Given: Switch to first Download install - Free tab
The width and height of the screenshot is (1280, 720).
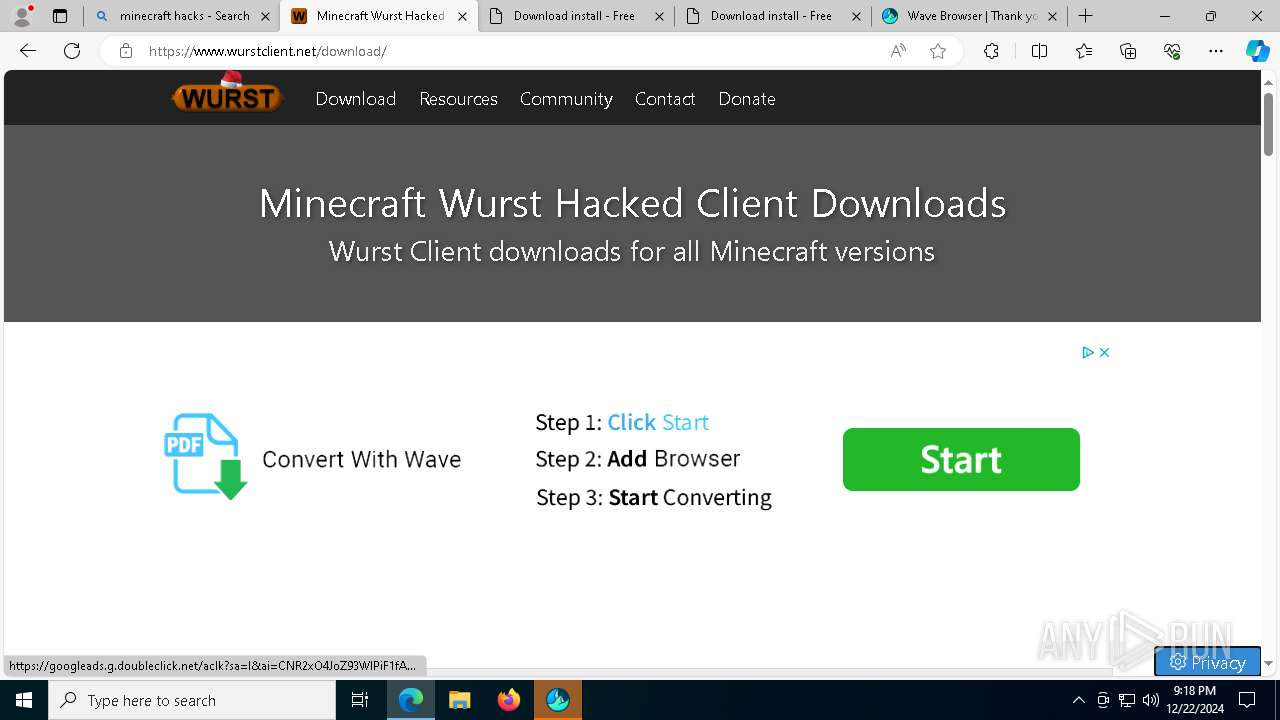Looking at the screenshot, I should (576, 16).
